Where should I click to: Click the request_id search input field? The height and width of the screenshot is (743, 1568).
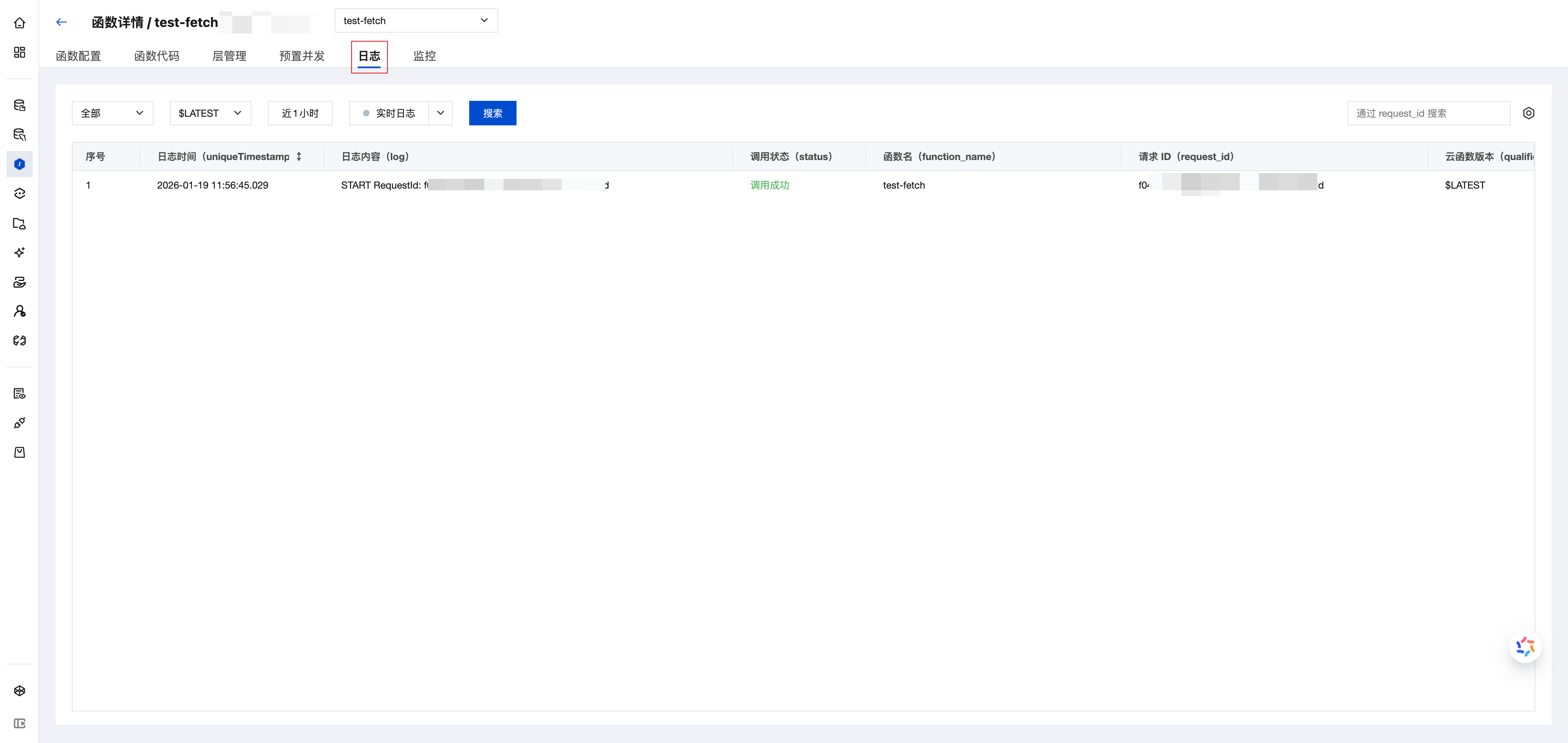tap(1428, 113)
